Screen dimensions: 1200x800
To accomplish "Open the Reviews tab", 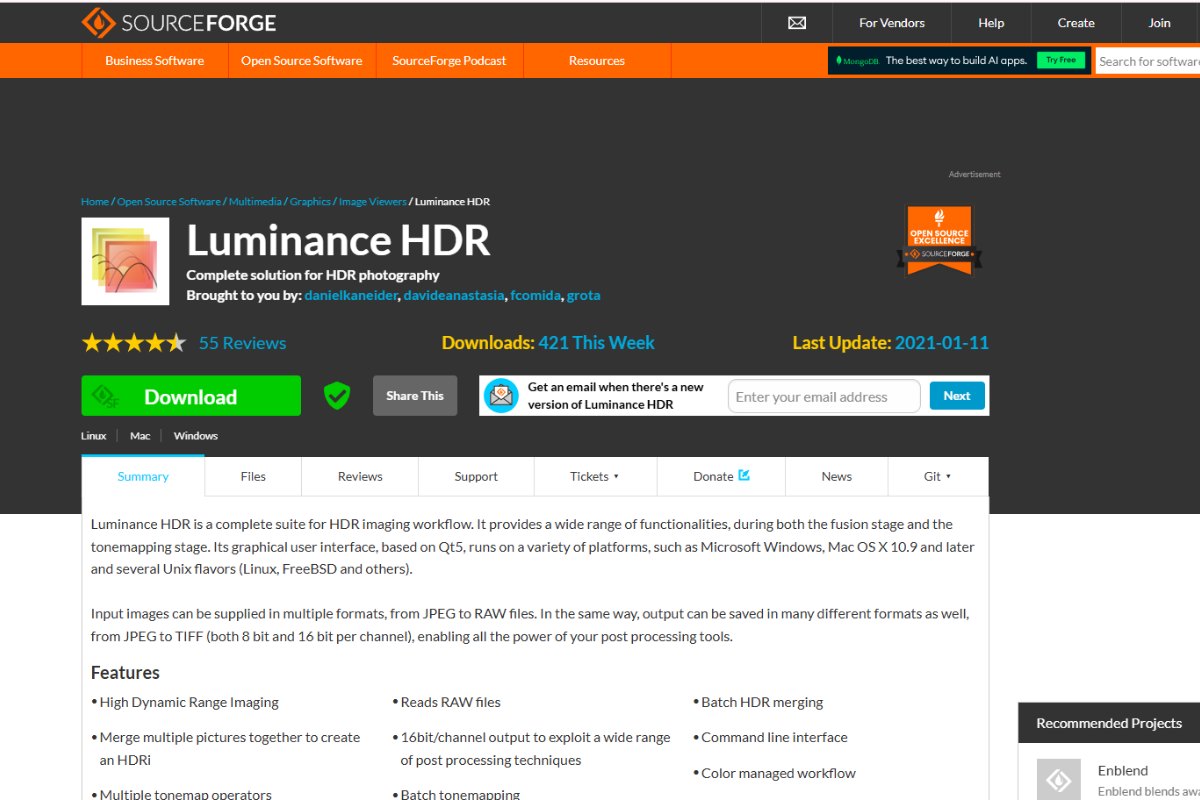I will 359,476.
